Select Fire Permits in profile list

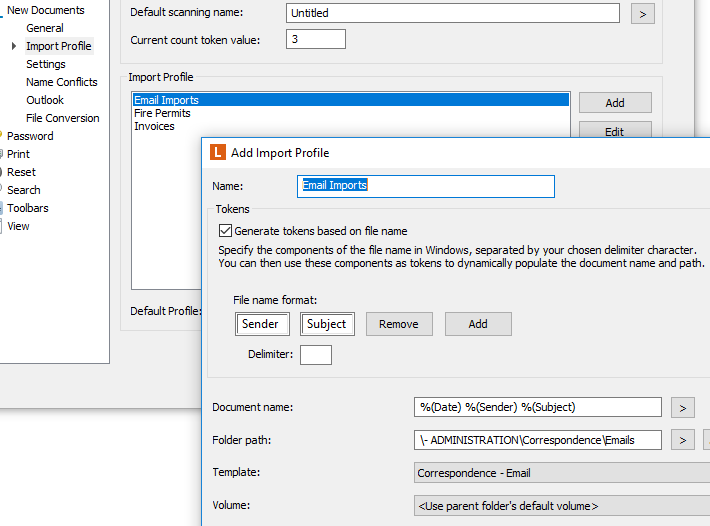[x=162, y=113]
